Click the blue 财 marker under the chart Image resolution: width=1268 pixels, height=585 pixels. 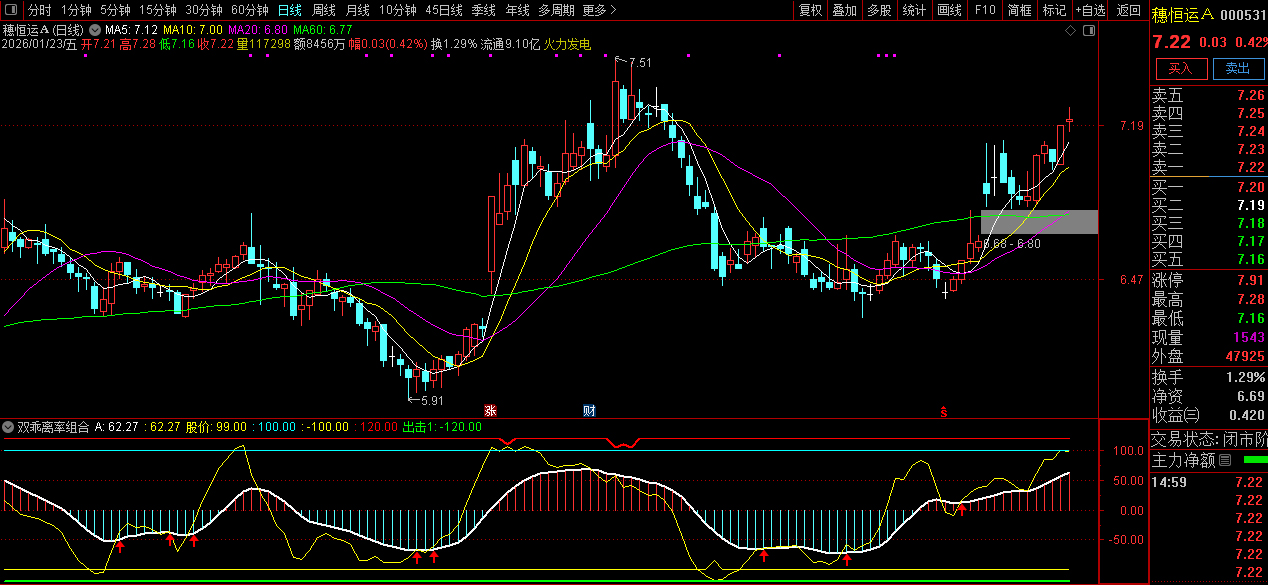coord(589,410)
